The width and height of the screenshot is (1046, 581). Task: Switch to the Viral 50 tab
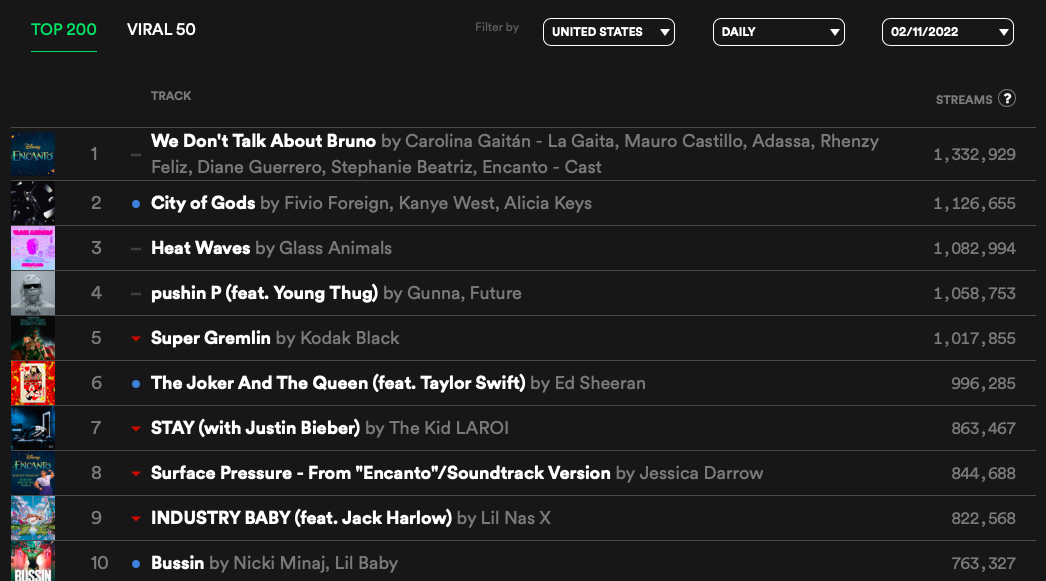(x=161, y=29)
